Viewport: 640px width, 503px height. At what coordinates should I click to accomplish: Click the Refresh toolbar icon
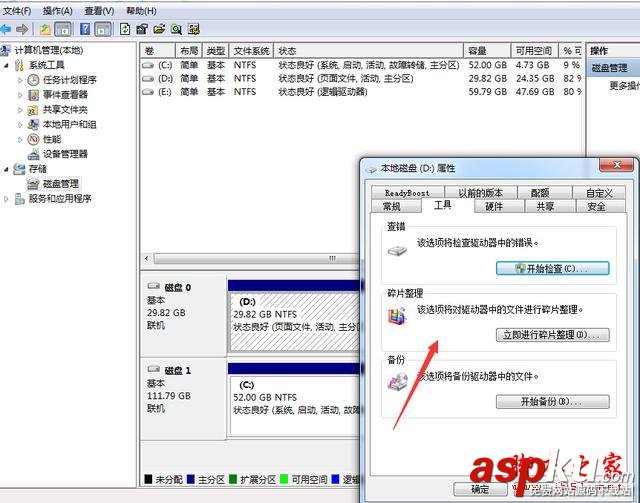click(125, 29)
